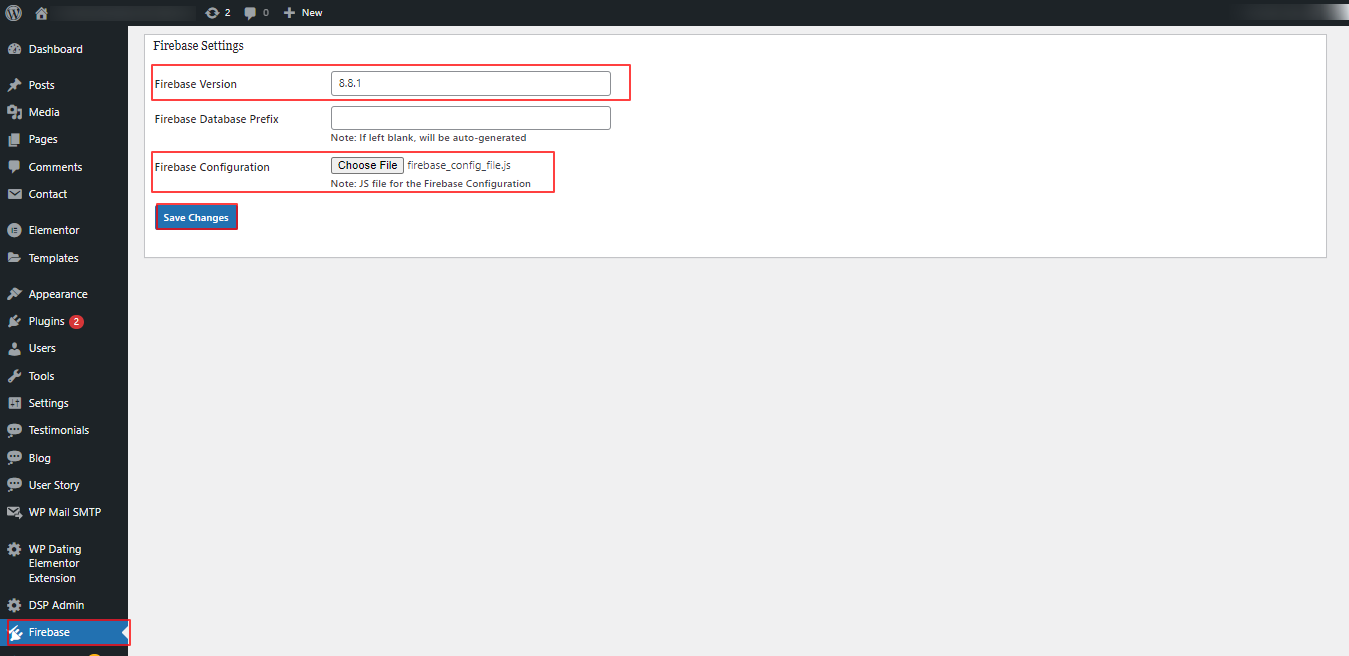
Task: Click the Blog speech bubble icon
Action: (14, 458)
